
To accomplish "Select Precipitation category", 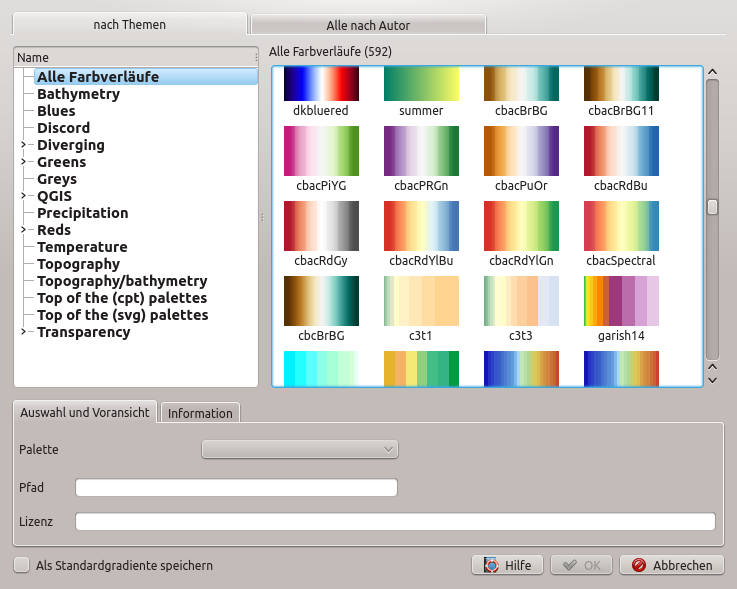I will (83, 213).
